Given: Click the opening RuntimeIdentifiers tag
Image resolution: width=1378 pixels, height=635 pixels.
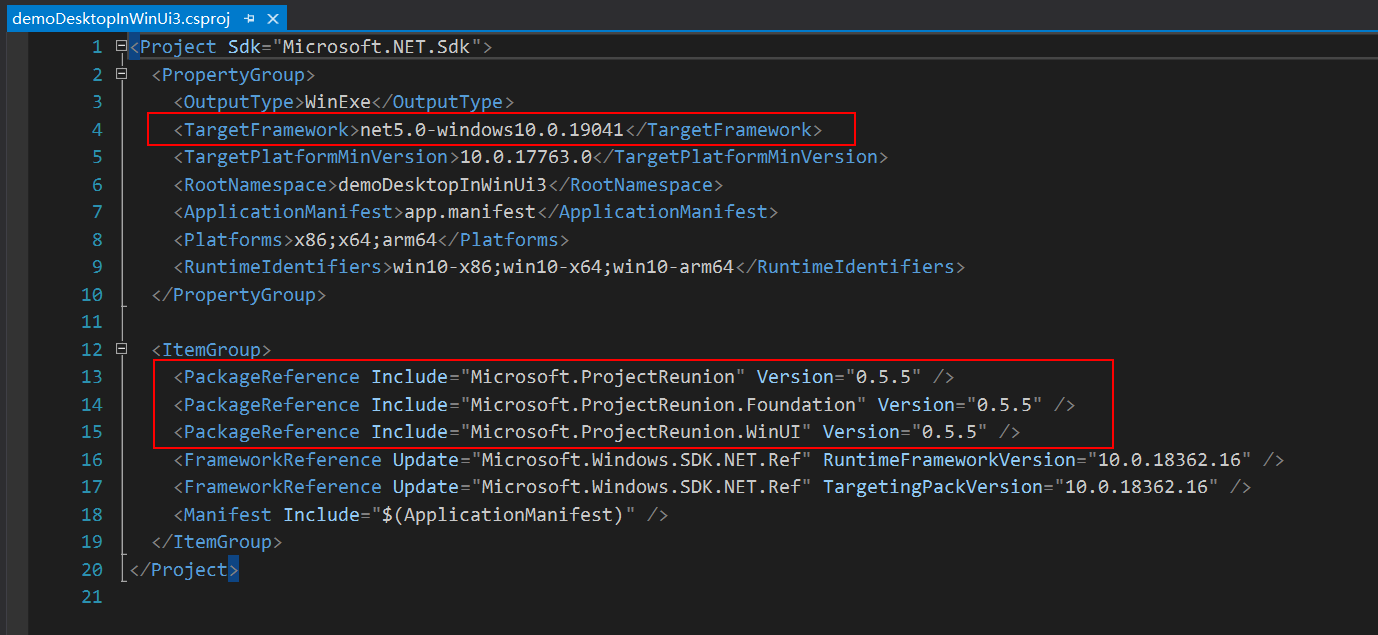Looking at the screenshot, I should [x=283, y=267].
